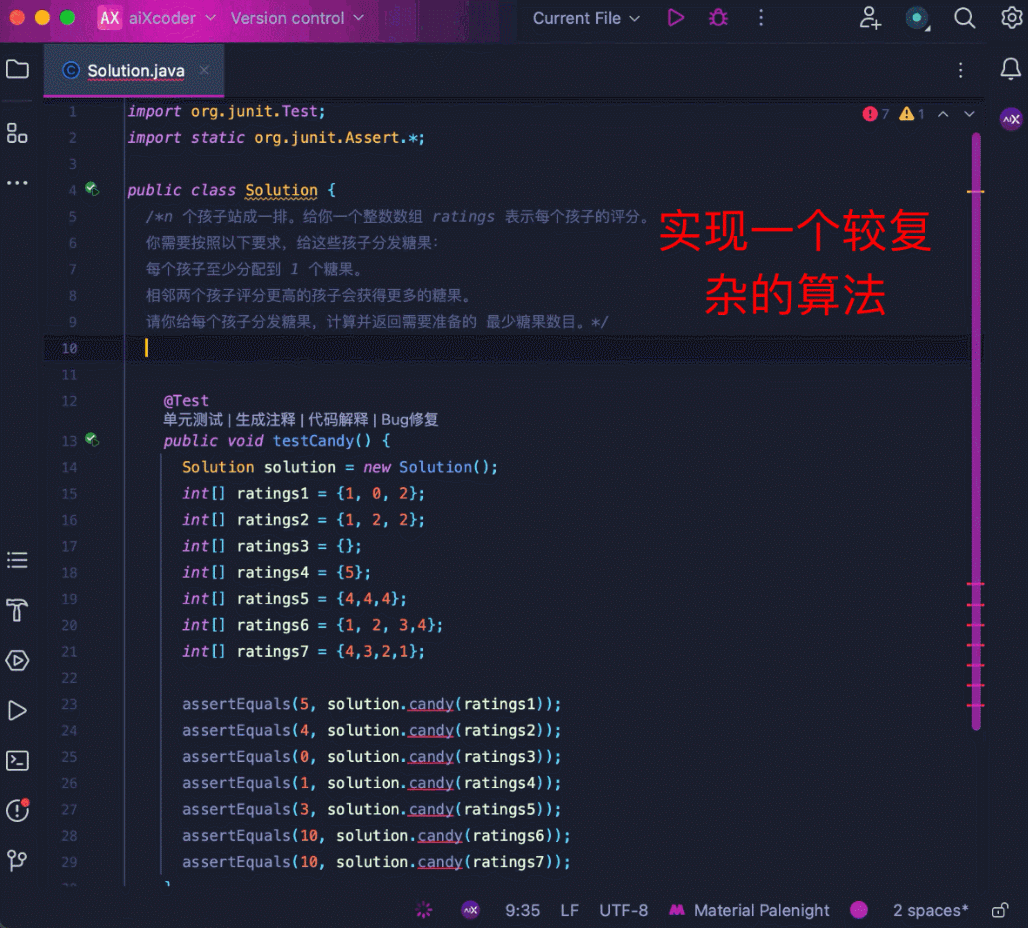Open Material Palenight theme switcher
The height and width of the screenshot is (928, 1028).
(749, 910)
